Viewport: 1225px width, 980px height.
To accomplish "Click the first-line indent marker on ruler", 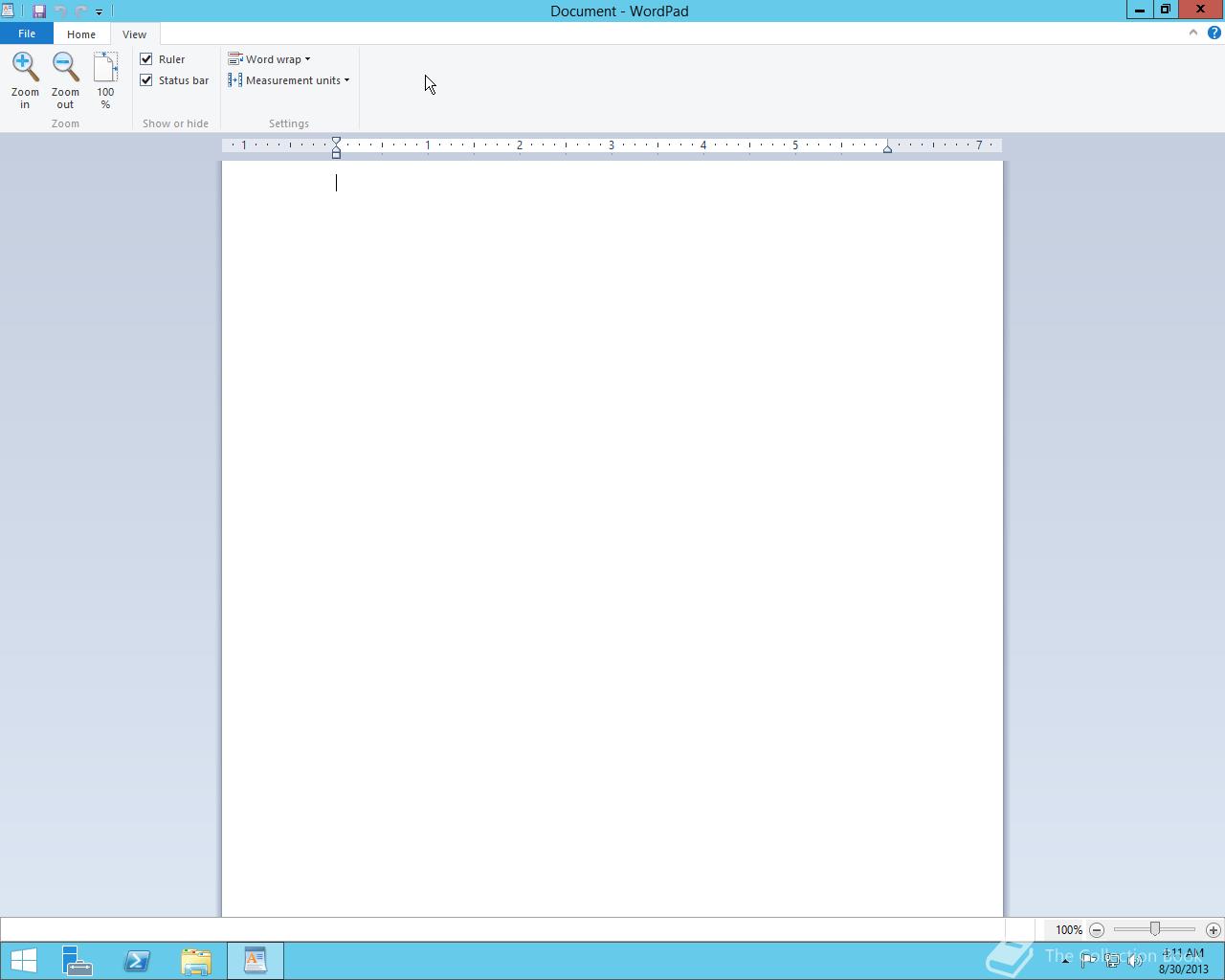I will [336, 142].
